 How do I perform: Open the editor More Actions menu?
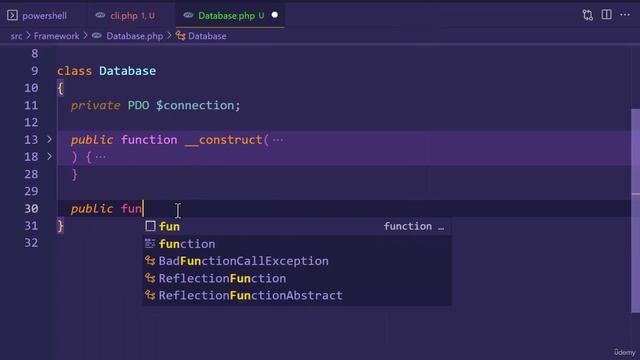tap(625, 15)
